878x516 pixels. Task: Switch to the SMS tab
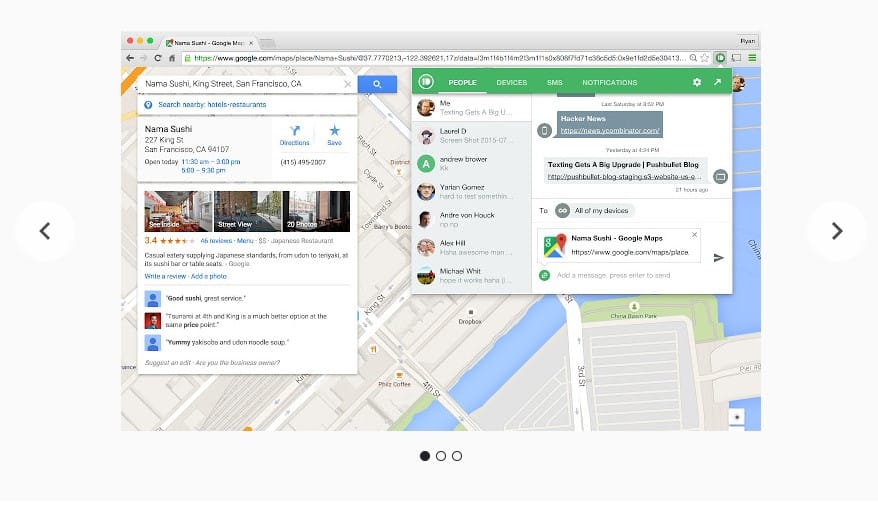554,82
